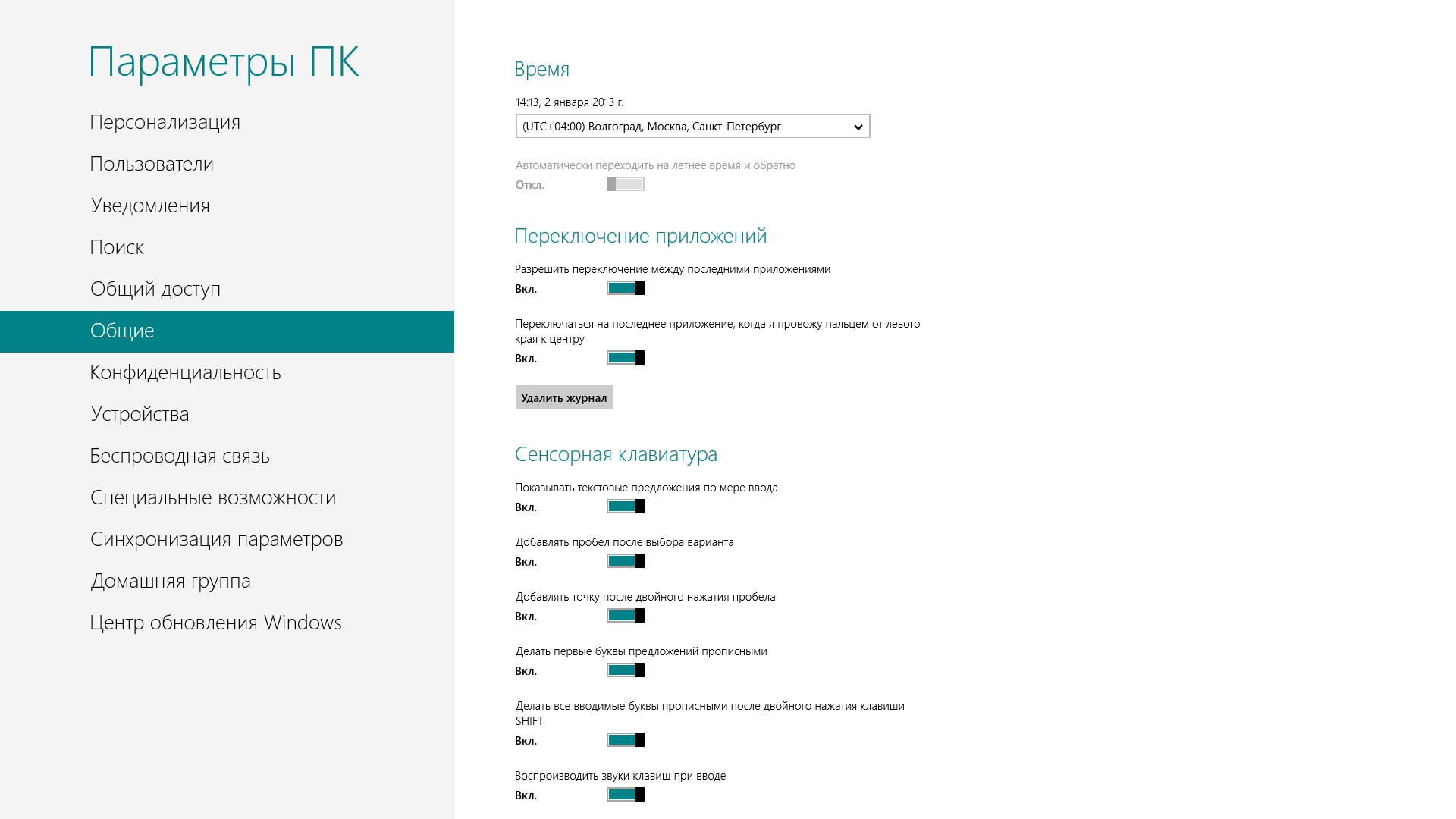
Task: Open Устройства settings
Action: [x=140, y=415]
